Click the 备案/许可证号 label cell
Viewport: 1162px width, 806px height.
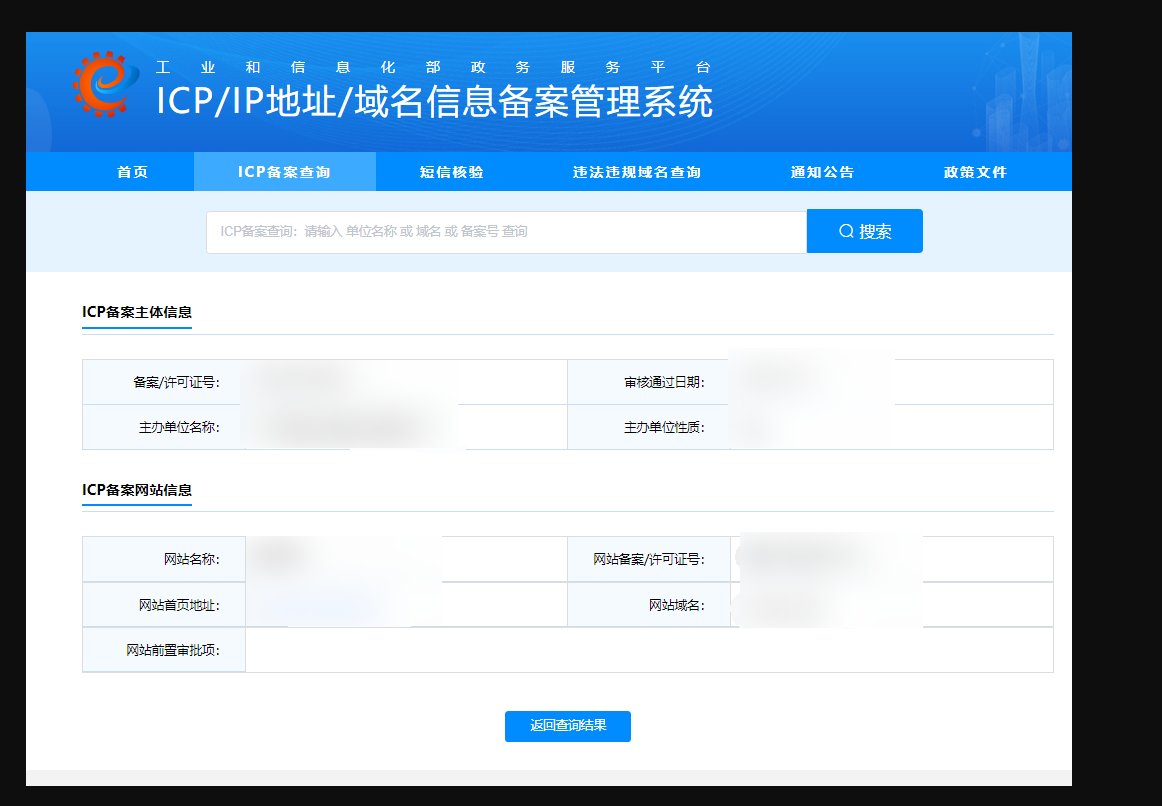[x=164, y=382]
